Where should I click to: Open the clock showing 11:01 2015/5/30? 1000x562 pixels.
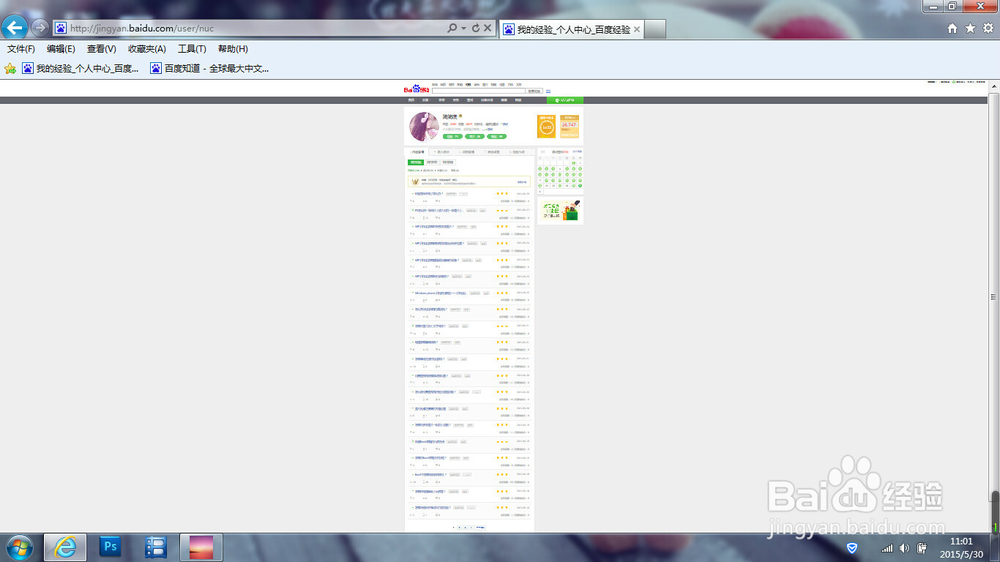[x=961, y=548]
